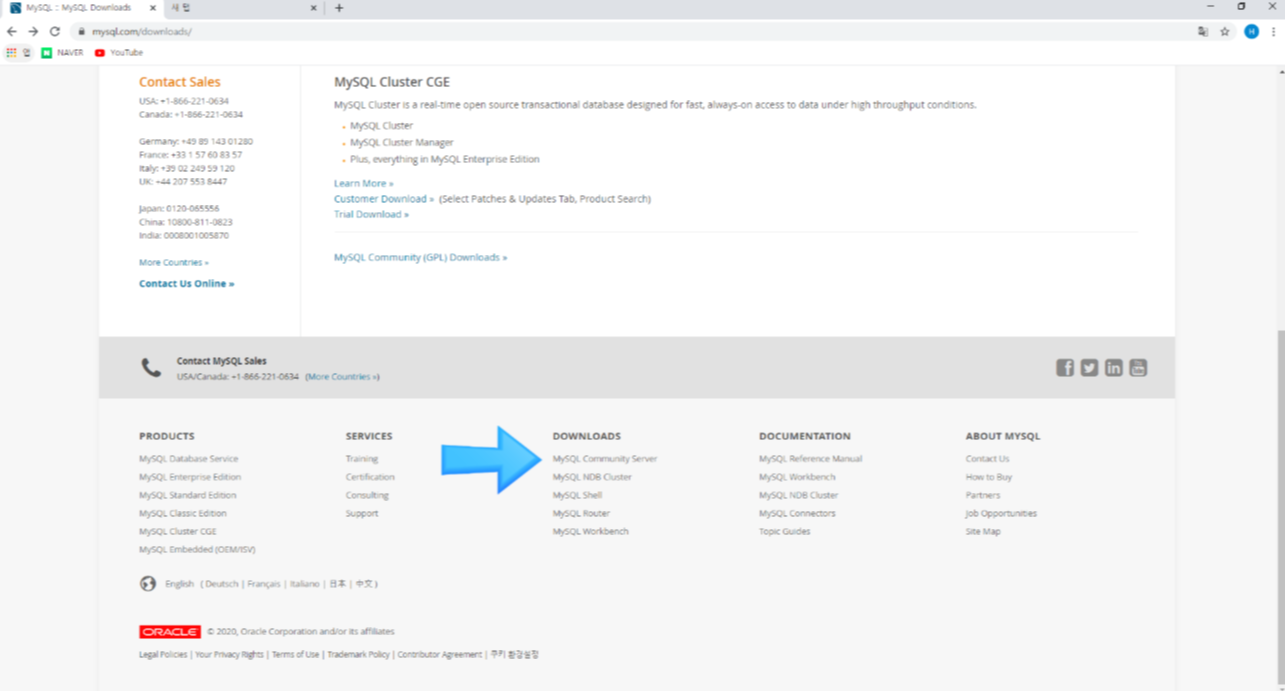Open MySQL Standard Edition link
This screenshot has height=691, width=1285.
coord(188,495)
